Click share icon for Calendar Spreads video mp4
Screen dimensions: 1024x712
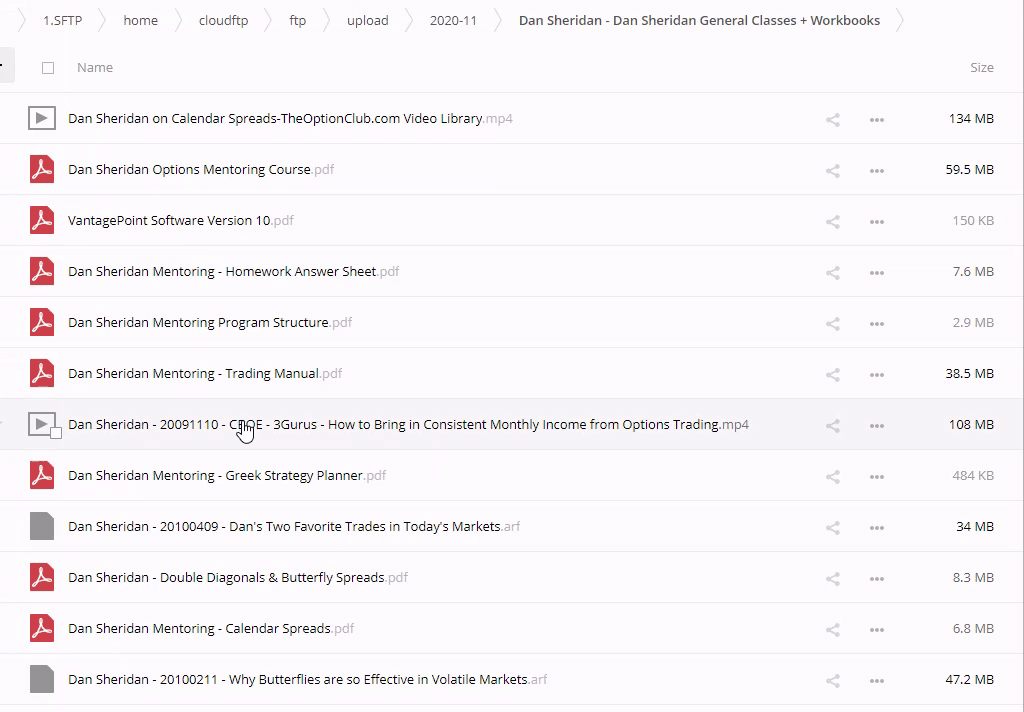832,119
